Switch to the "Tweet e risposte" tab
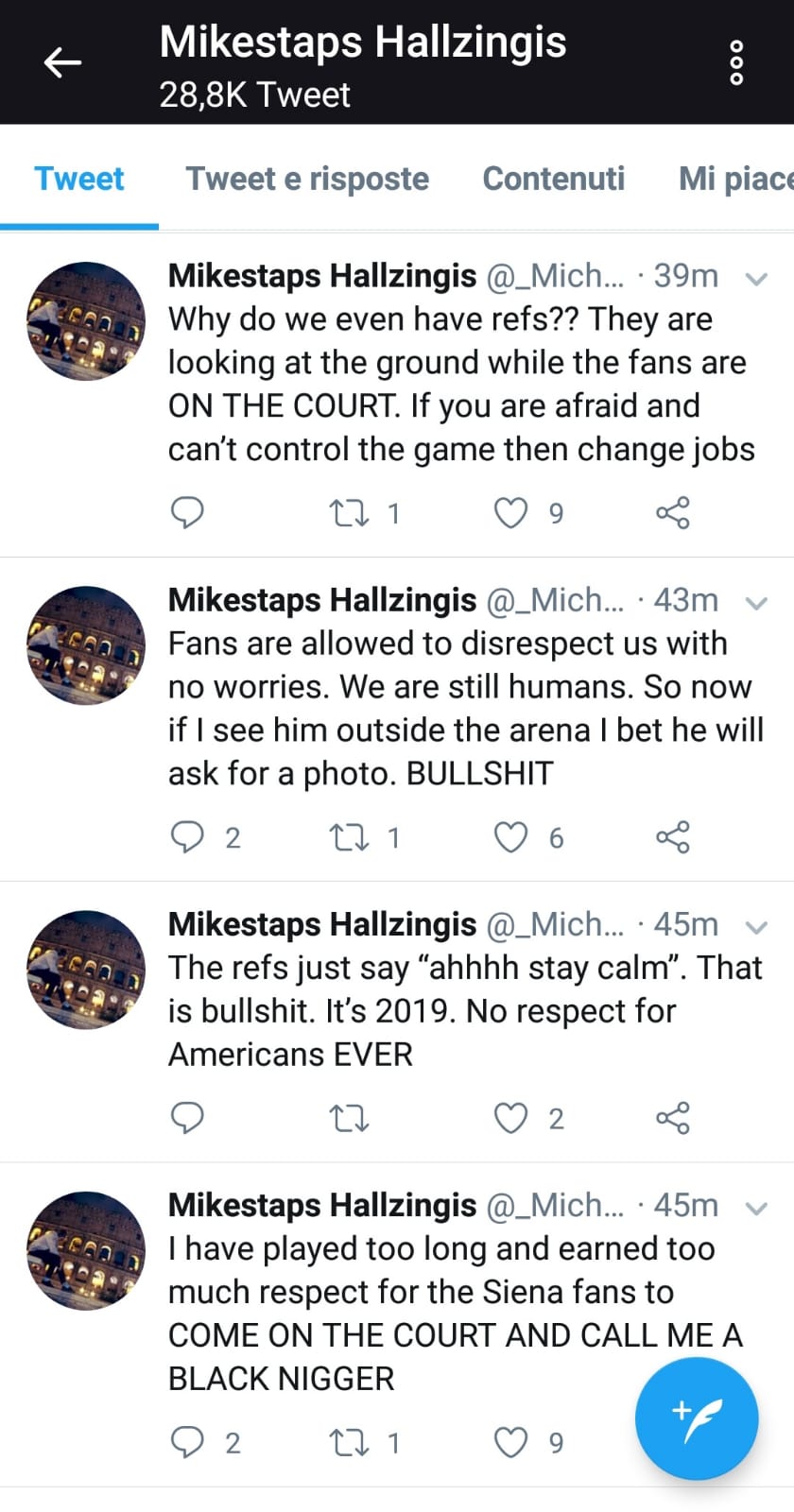The image size is (794, 1512). point(307,179)
